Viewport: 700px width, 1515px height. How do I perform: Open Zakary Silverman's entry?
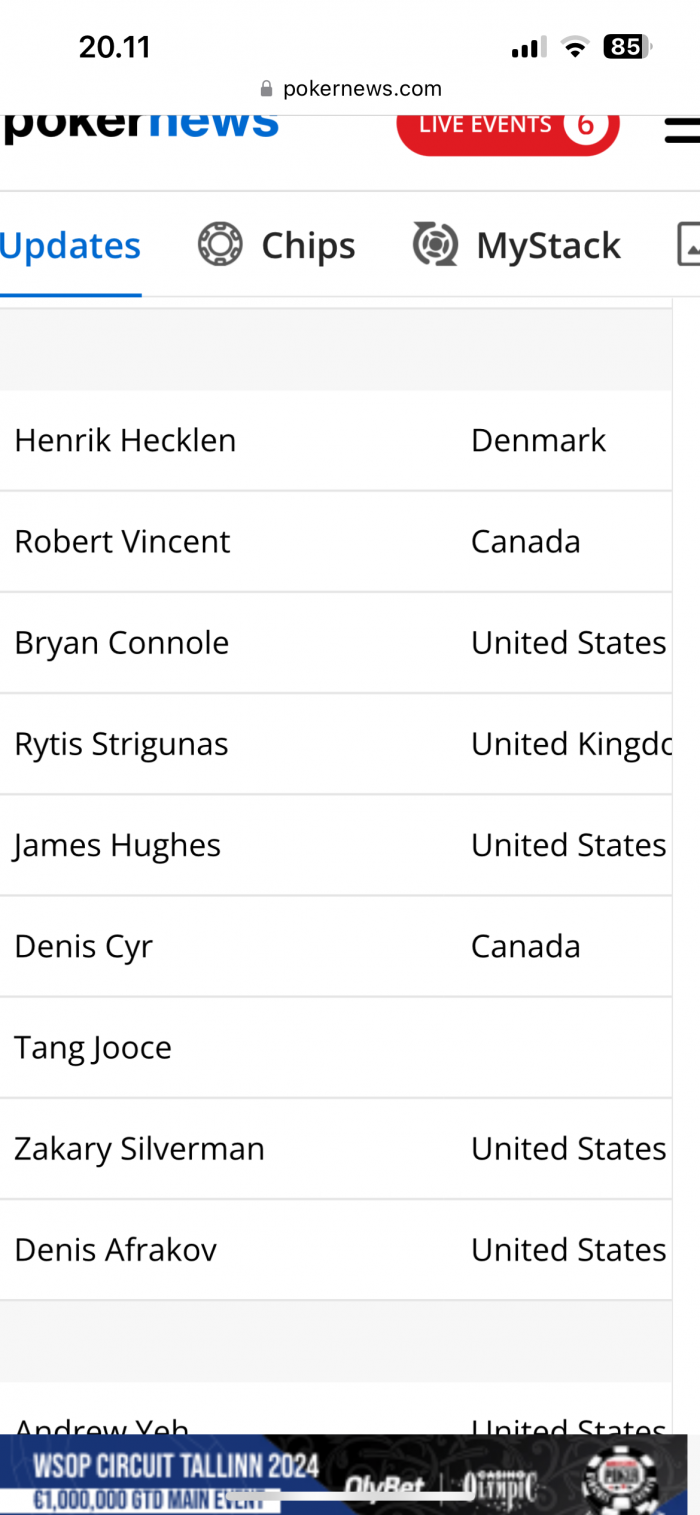[336, 1148]
